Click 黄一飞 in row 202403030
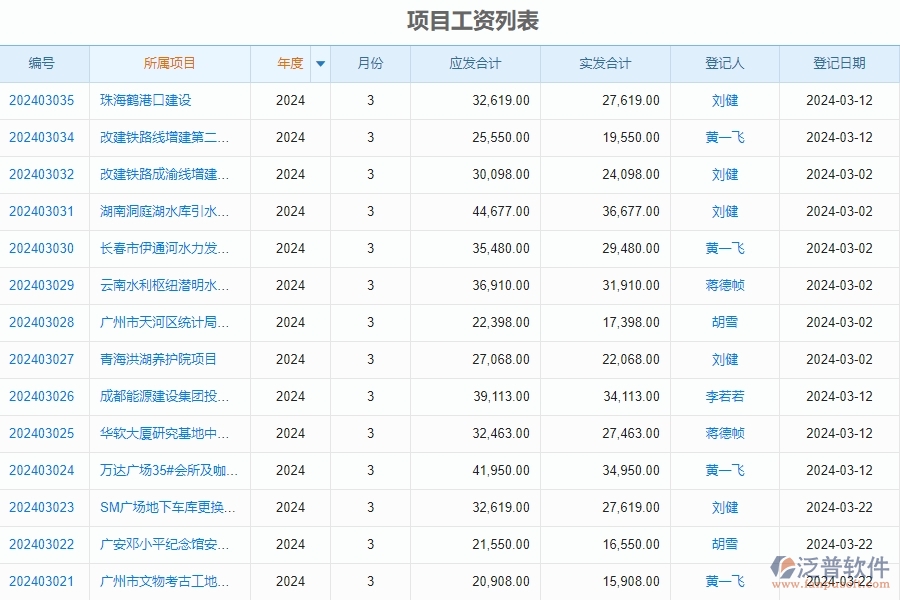This screenshot has width=900, height=600. tap(724, 249)
